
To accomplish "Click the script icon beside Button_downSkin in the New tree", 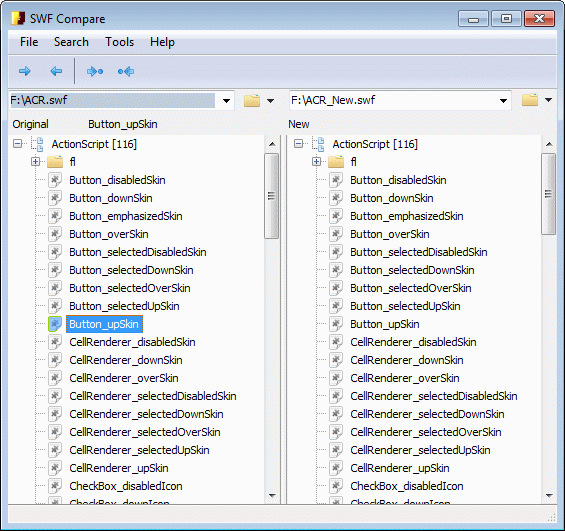I will click(x=336, y=198).
